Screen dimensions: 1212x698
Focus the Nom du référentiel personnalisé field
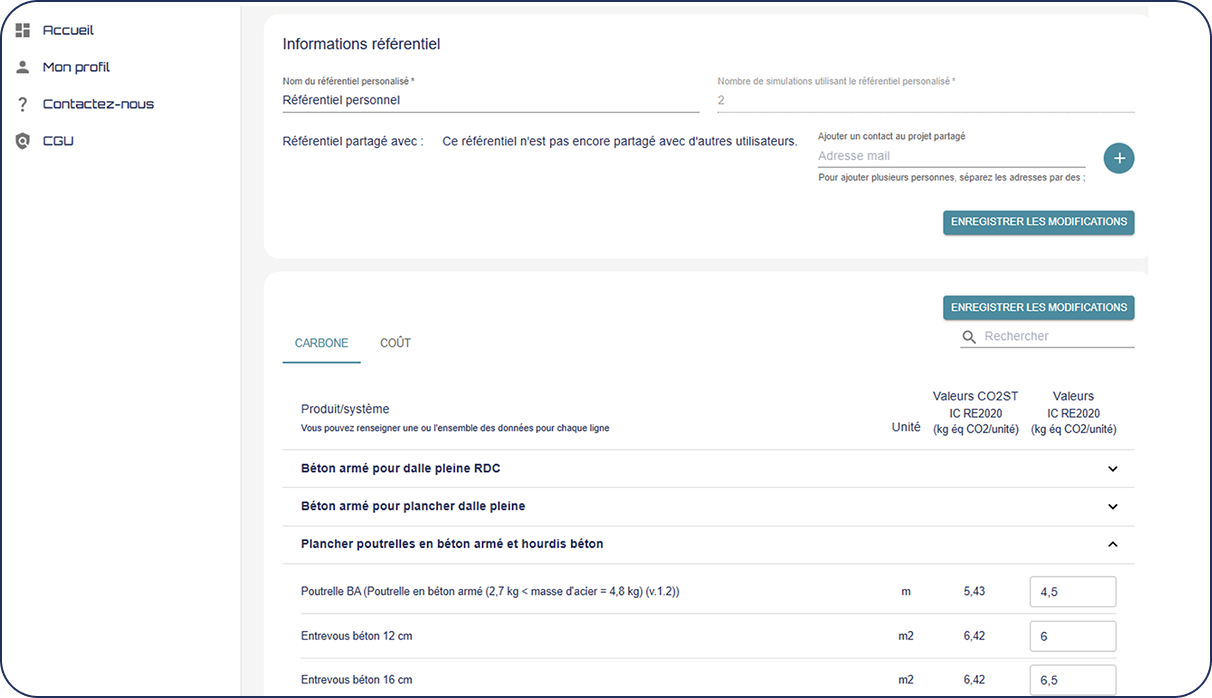pos(490,100)
